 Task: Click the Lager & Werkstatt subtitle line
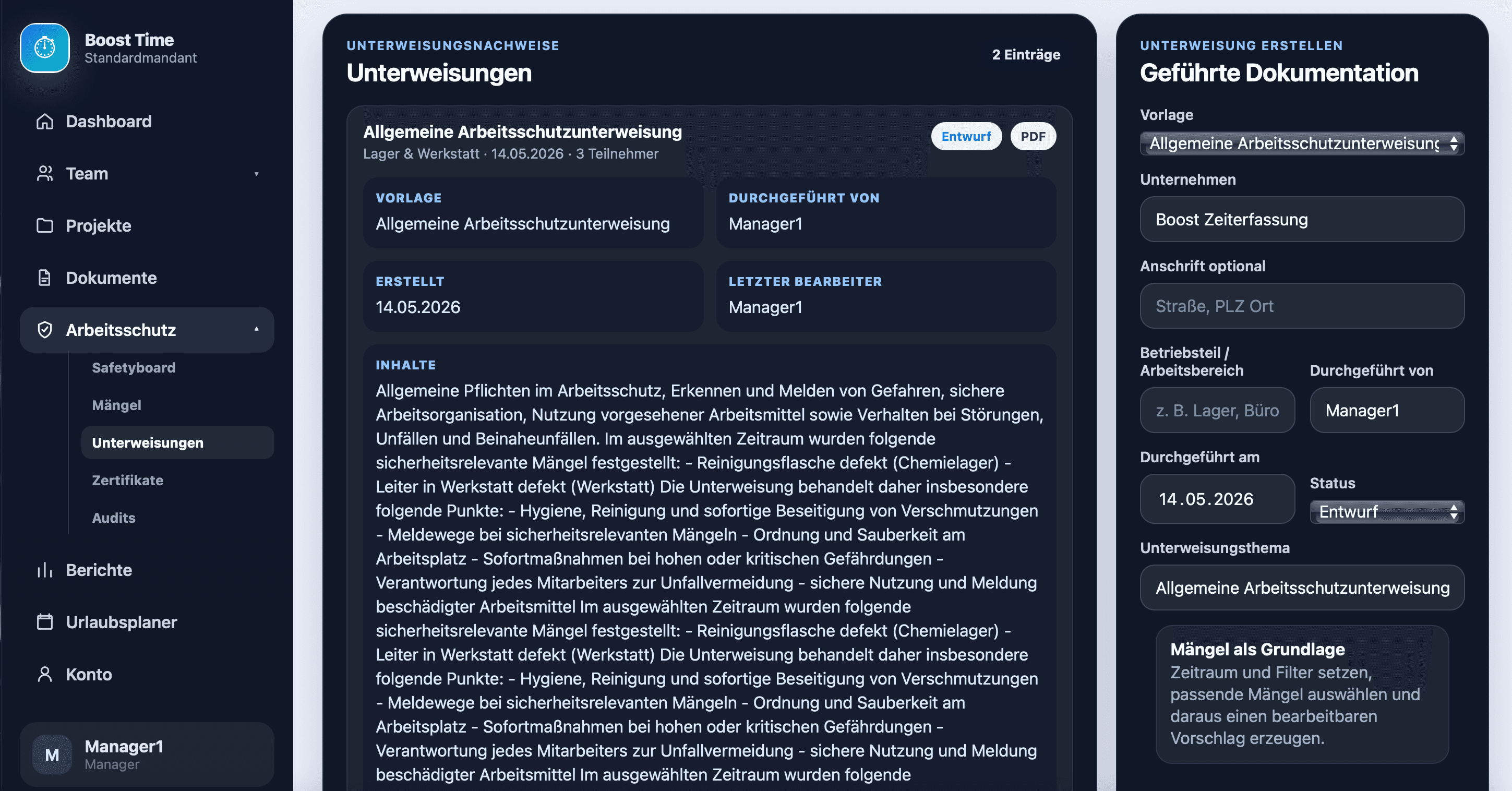511,154
